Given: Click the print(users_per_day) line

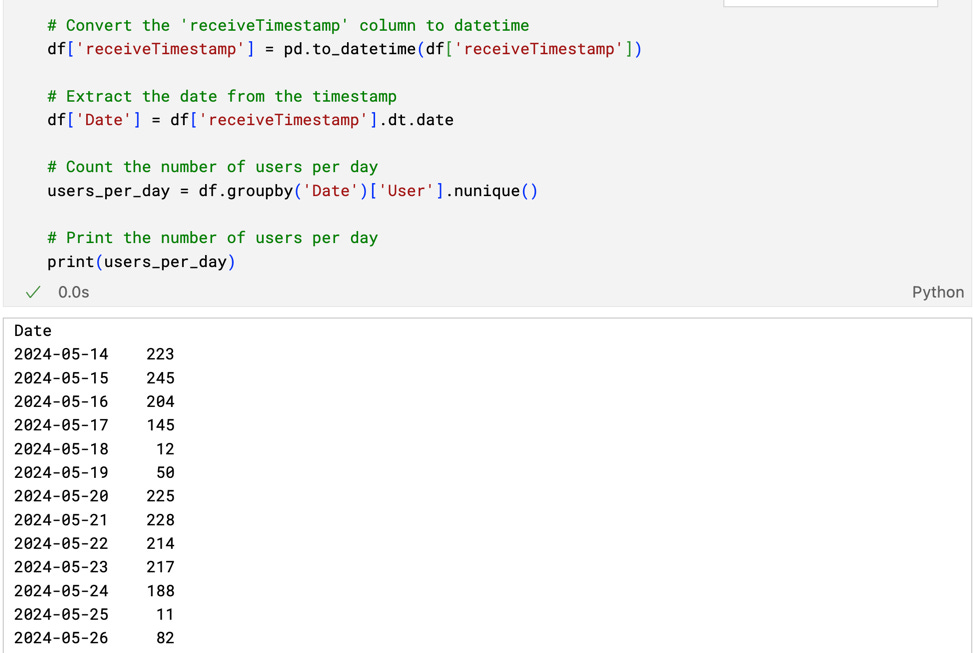Looking at the screenshot, I should [141, 262].
